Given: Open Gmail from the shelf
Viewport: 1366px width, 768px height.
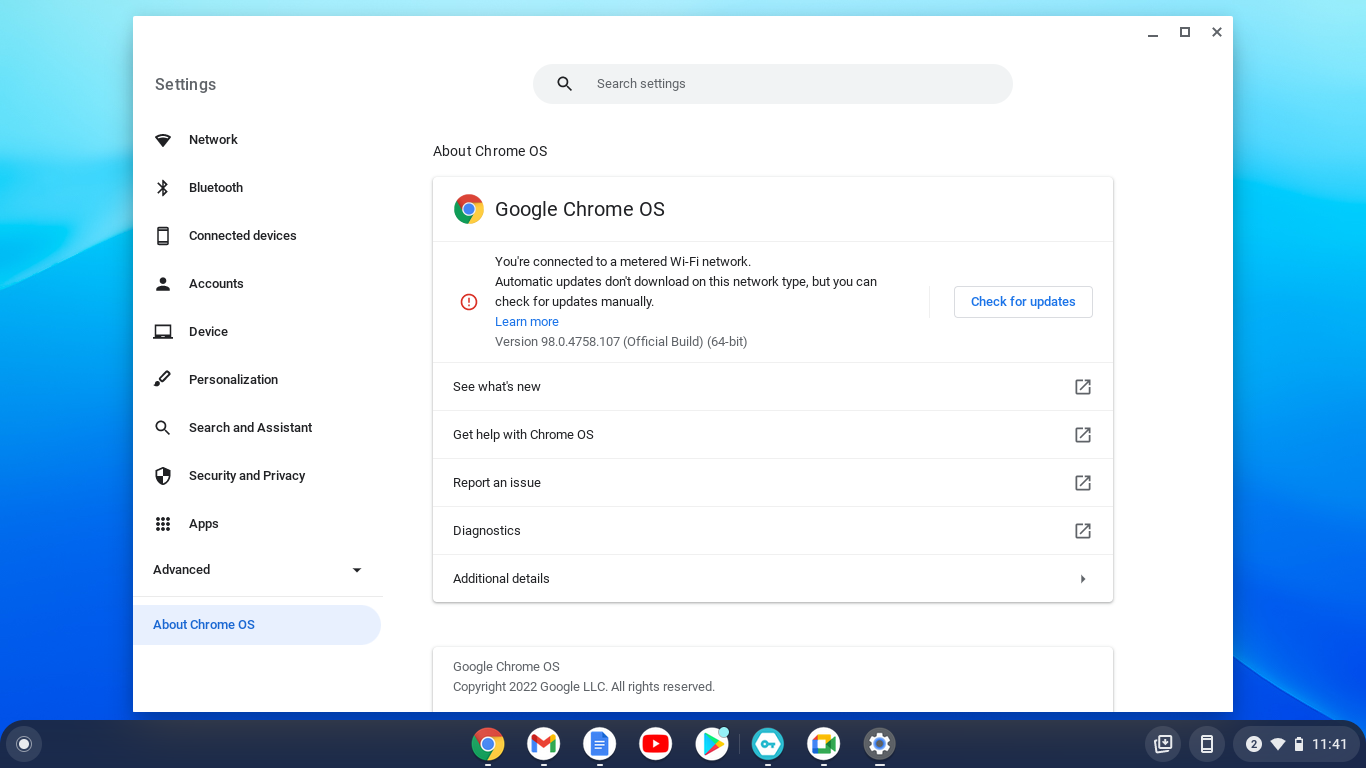Looking at the screenshot, I should 544,744.
